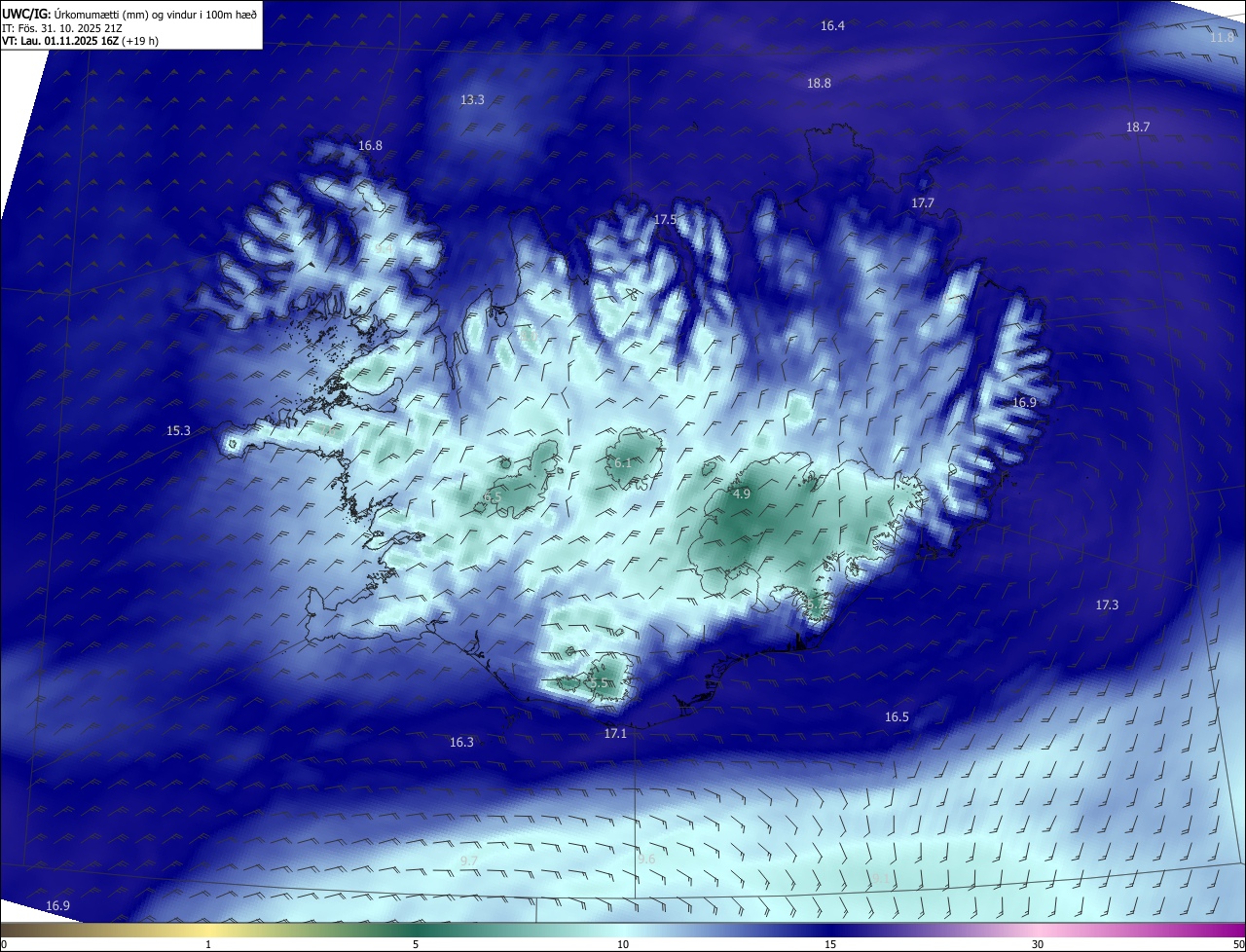
Task: Click the 17.3 value label
Action: (x=1107, y=605)
